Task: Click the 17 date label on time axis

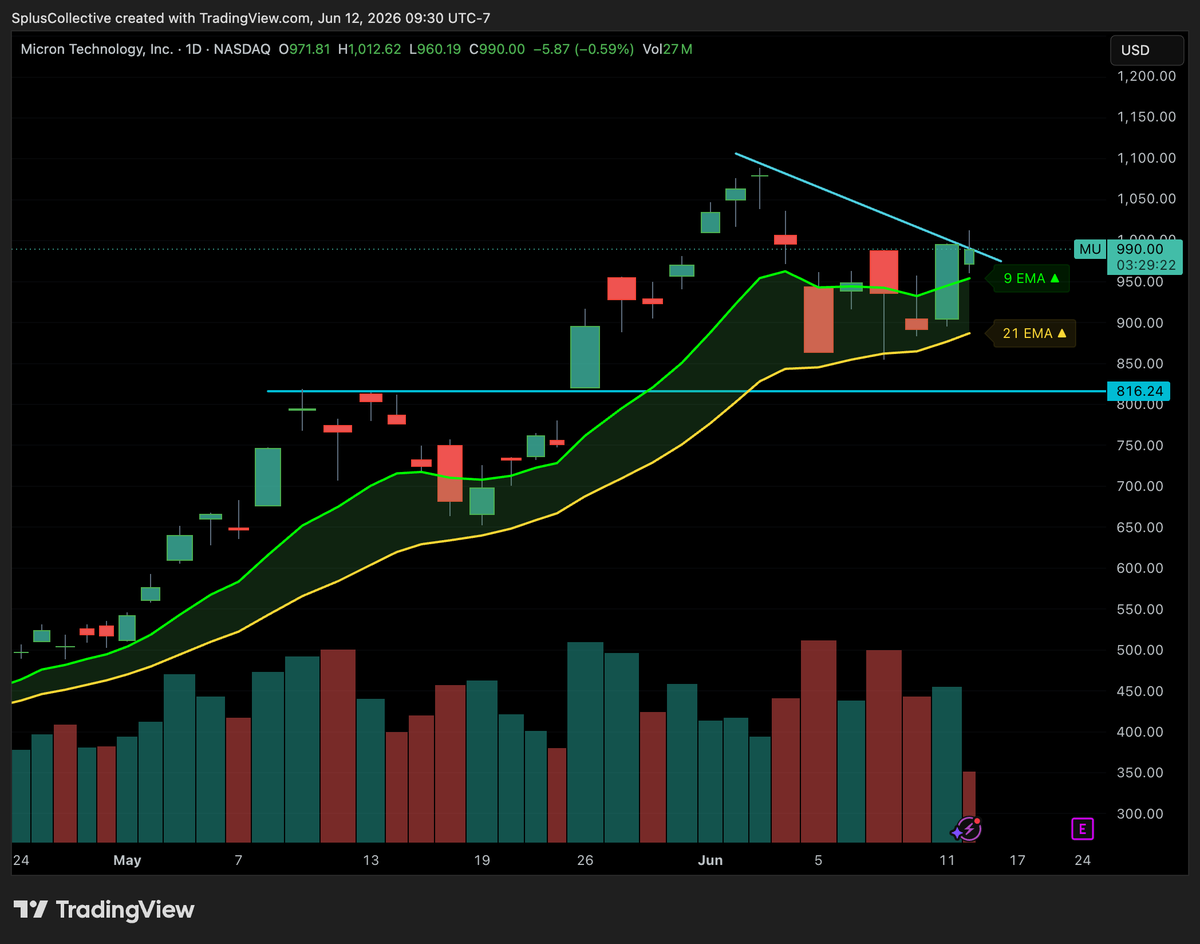Action: (1017, 860)
